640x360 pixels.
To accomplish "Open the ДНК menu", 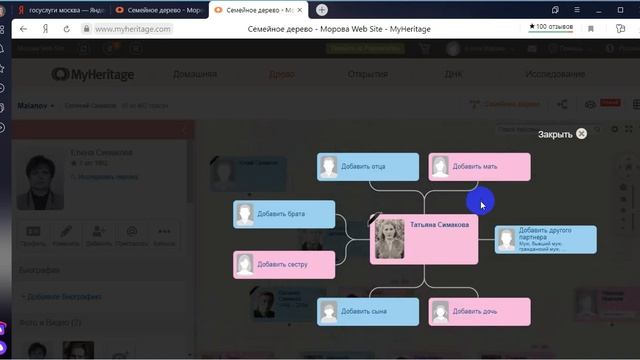I will (453, 74).
